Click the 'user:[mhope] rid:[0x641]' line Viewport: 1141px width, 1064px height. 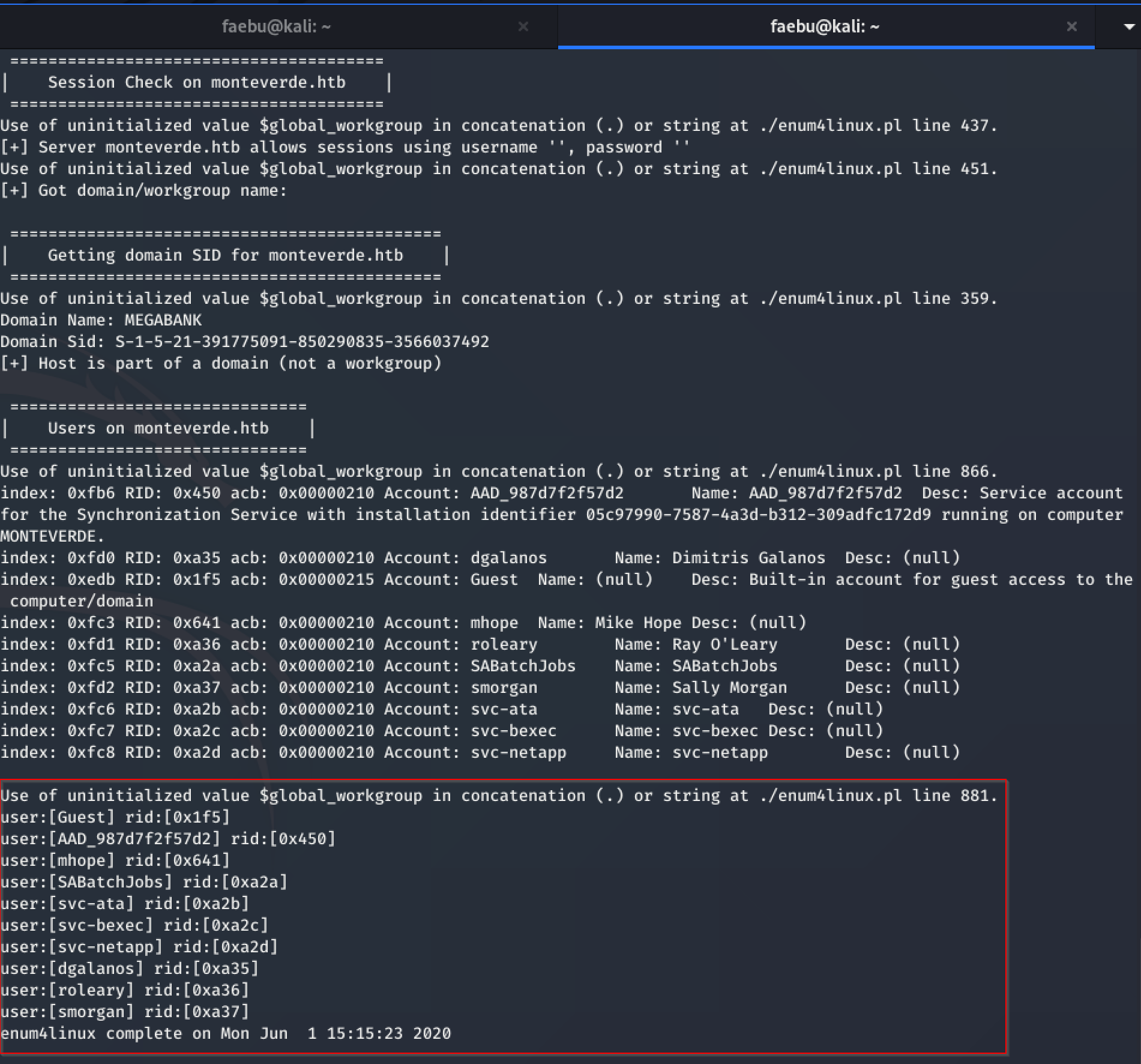tap(115, 860)
